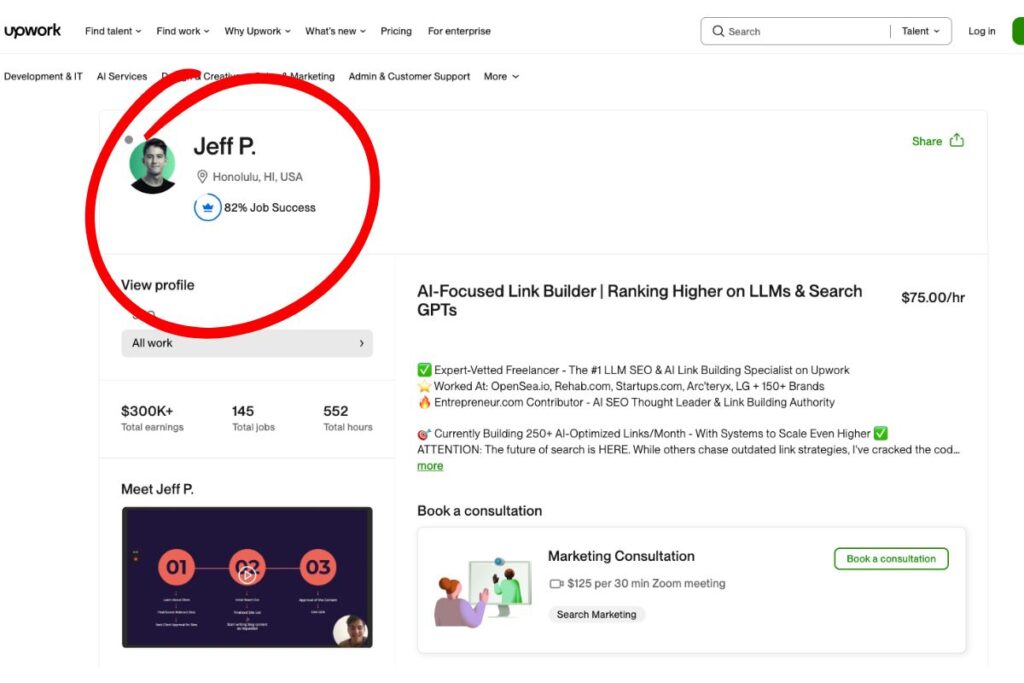The width and height of the screenshot is (1024, 683).
Task: Click the search magnifier icon
Action: [718, 31]
